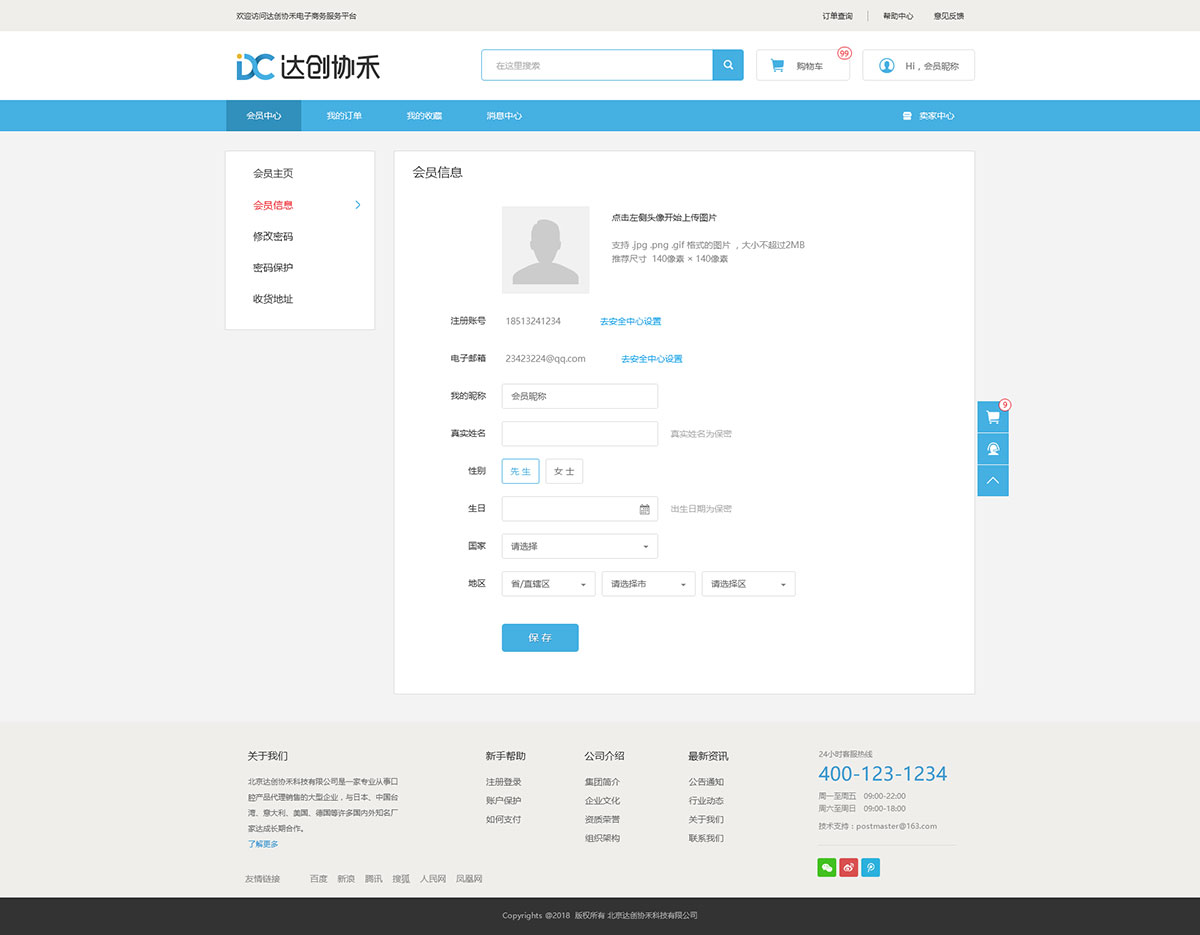Screen dimensions: 1200x935
Task: Open the floating cart panel with badge 9
Action: coord(992,416)
